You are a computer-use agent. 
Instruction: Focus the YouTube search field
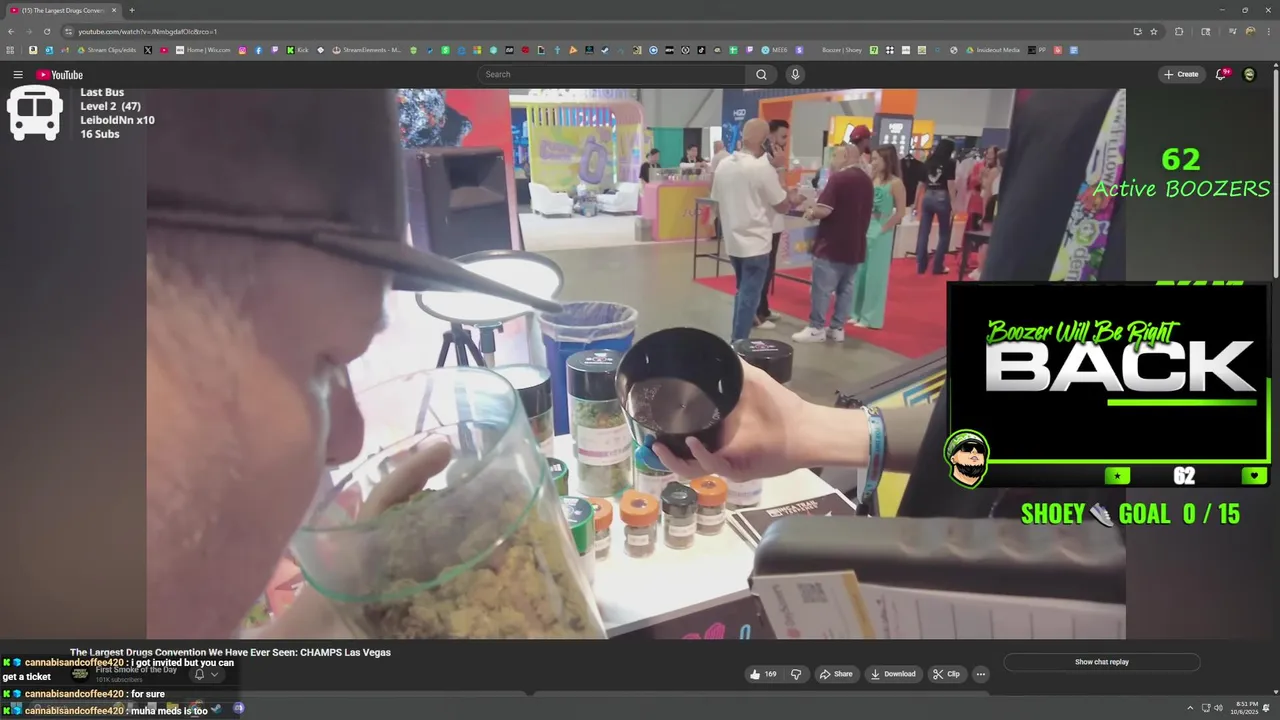tap(612, 74)
